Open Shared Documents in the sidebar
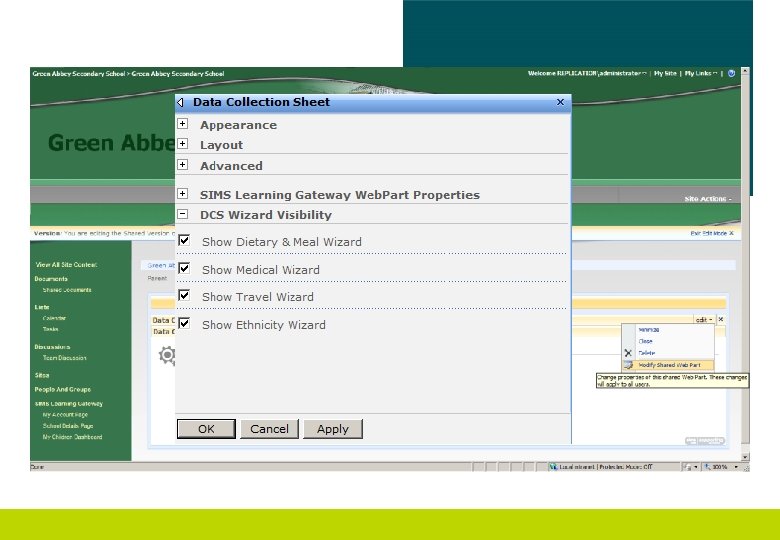 click(x=67, y=290)
